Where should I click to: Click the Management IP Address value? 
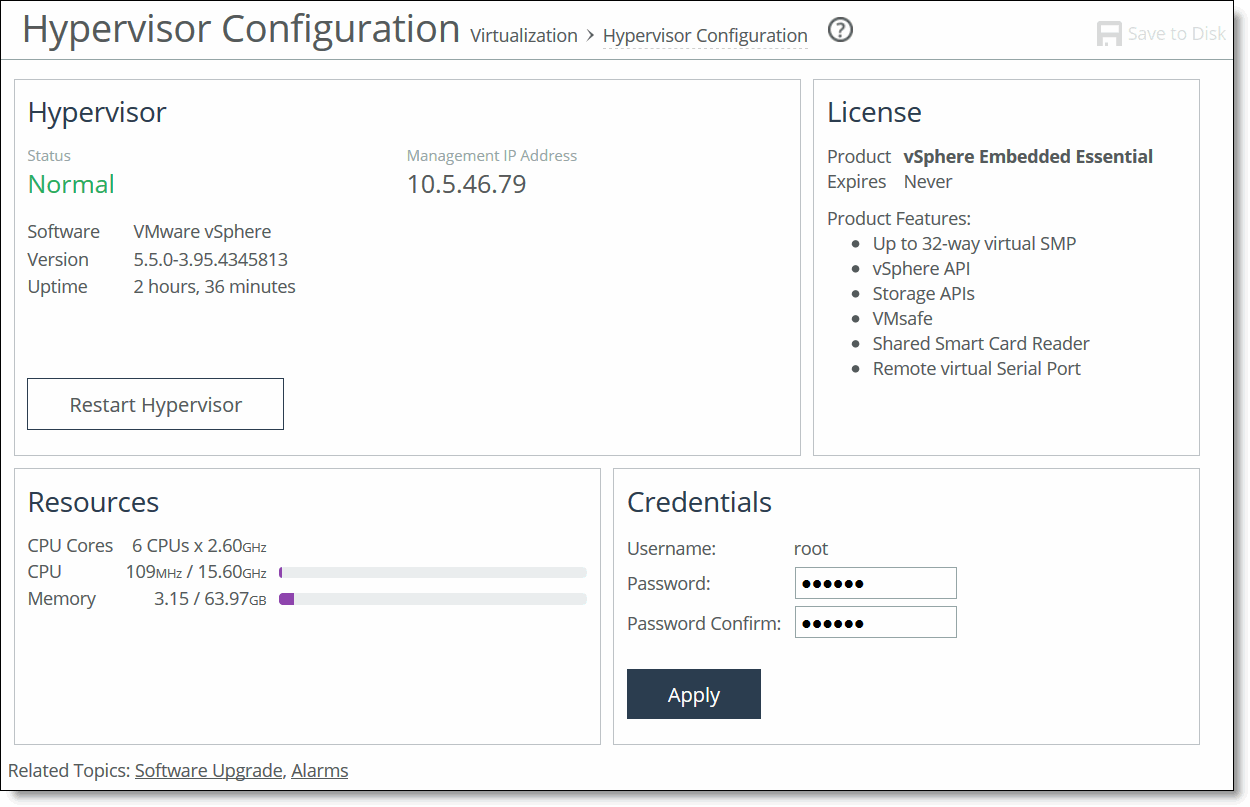pyautogui.click(x=466, y=183)
